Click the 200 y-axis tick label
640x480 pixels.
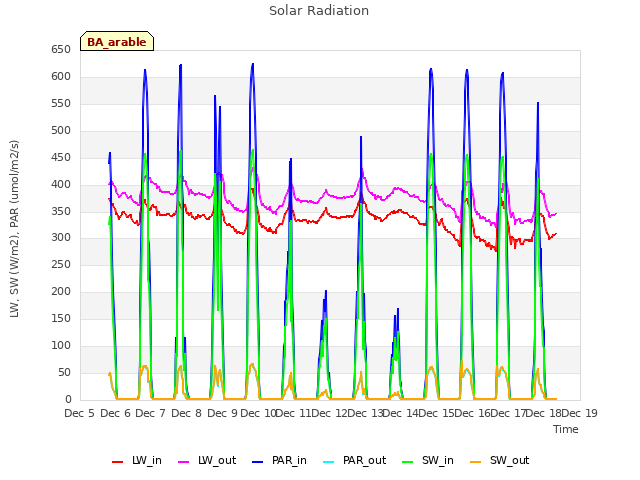(61, 291)
